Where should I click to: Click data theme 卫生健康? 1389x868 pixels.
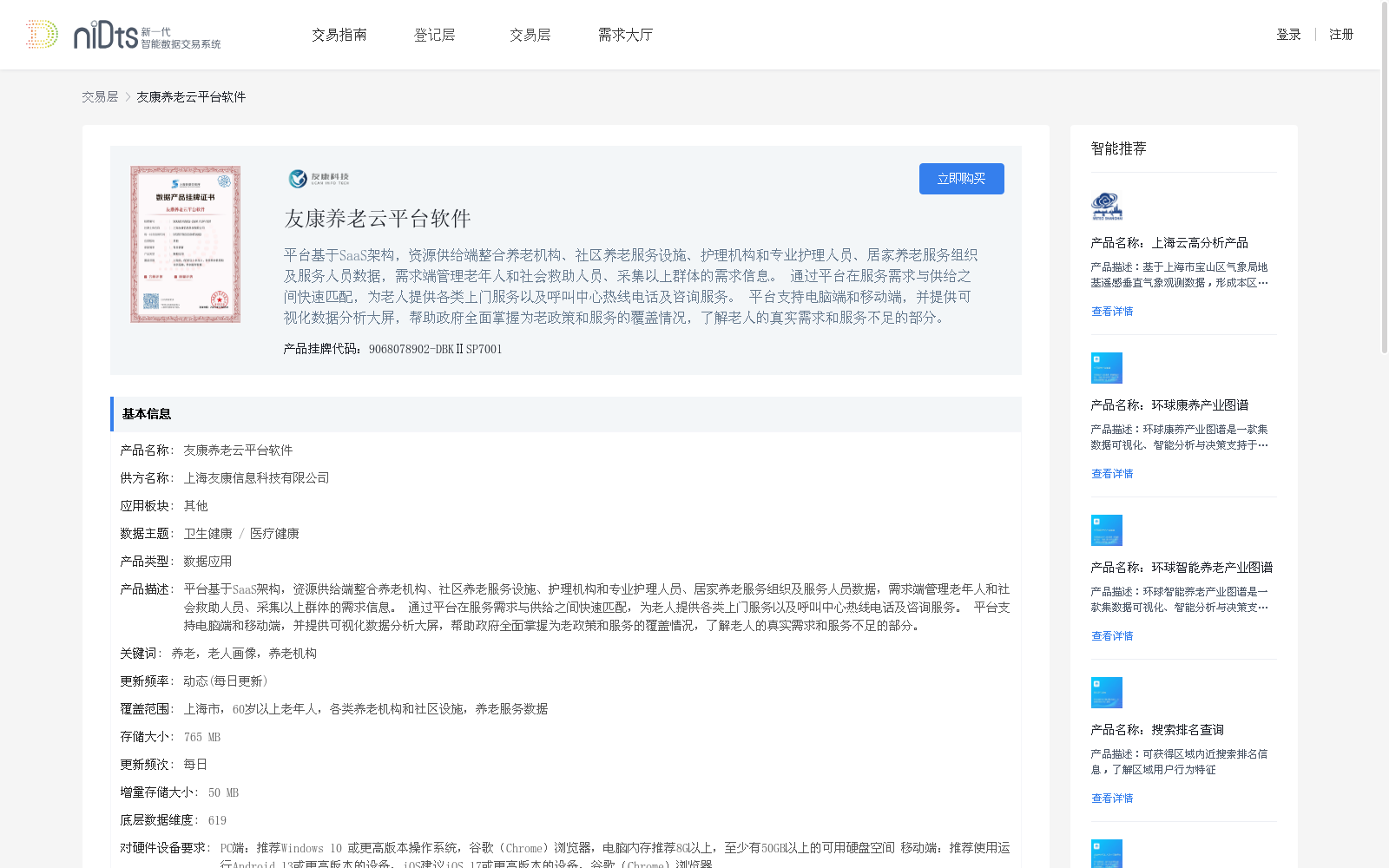click(x=207, y=534)
